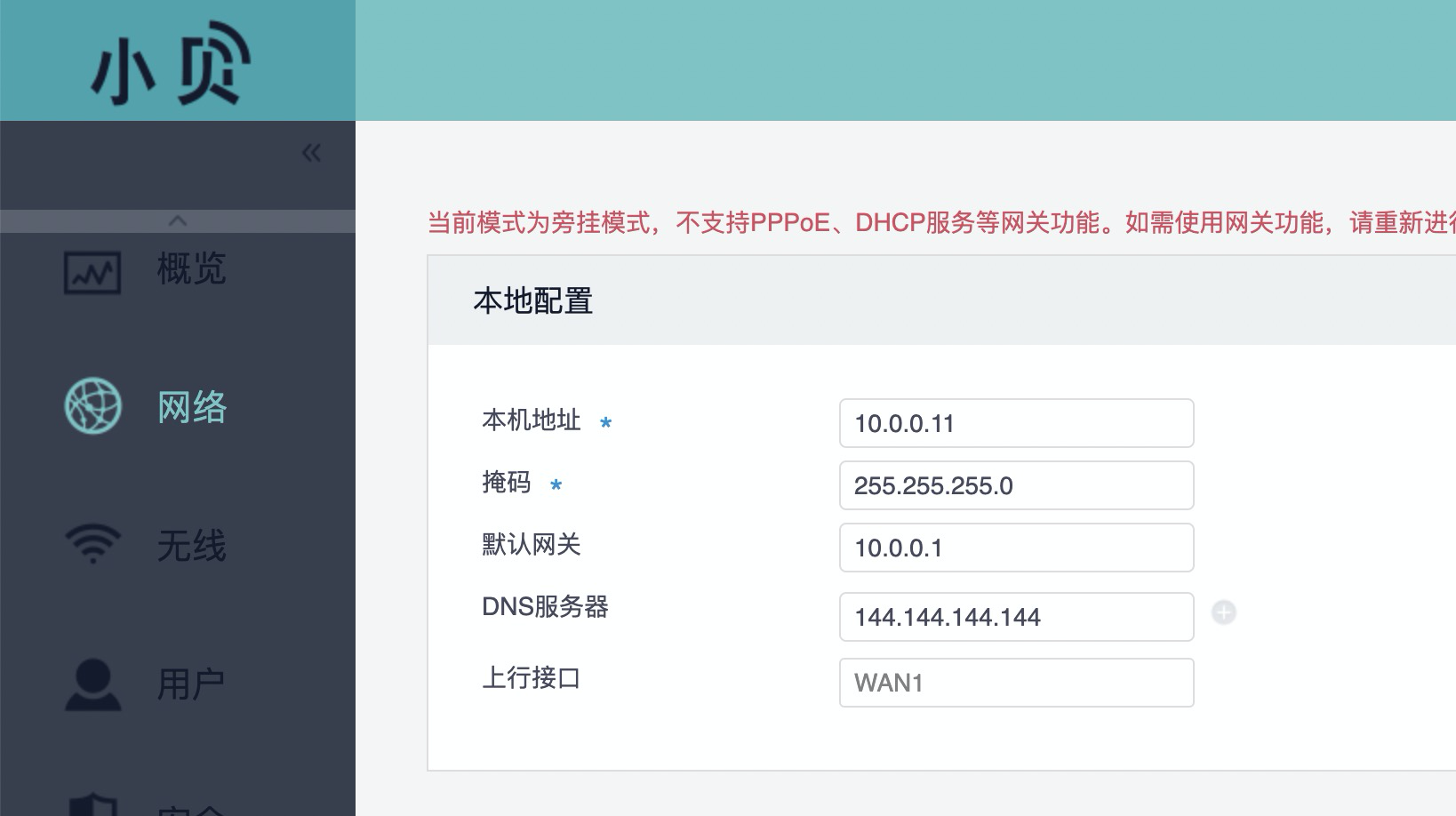Click the 本机地址 label
Viewport: 1456px width, 816px height.
pyautogui.click(x=531, y=420)
